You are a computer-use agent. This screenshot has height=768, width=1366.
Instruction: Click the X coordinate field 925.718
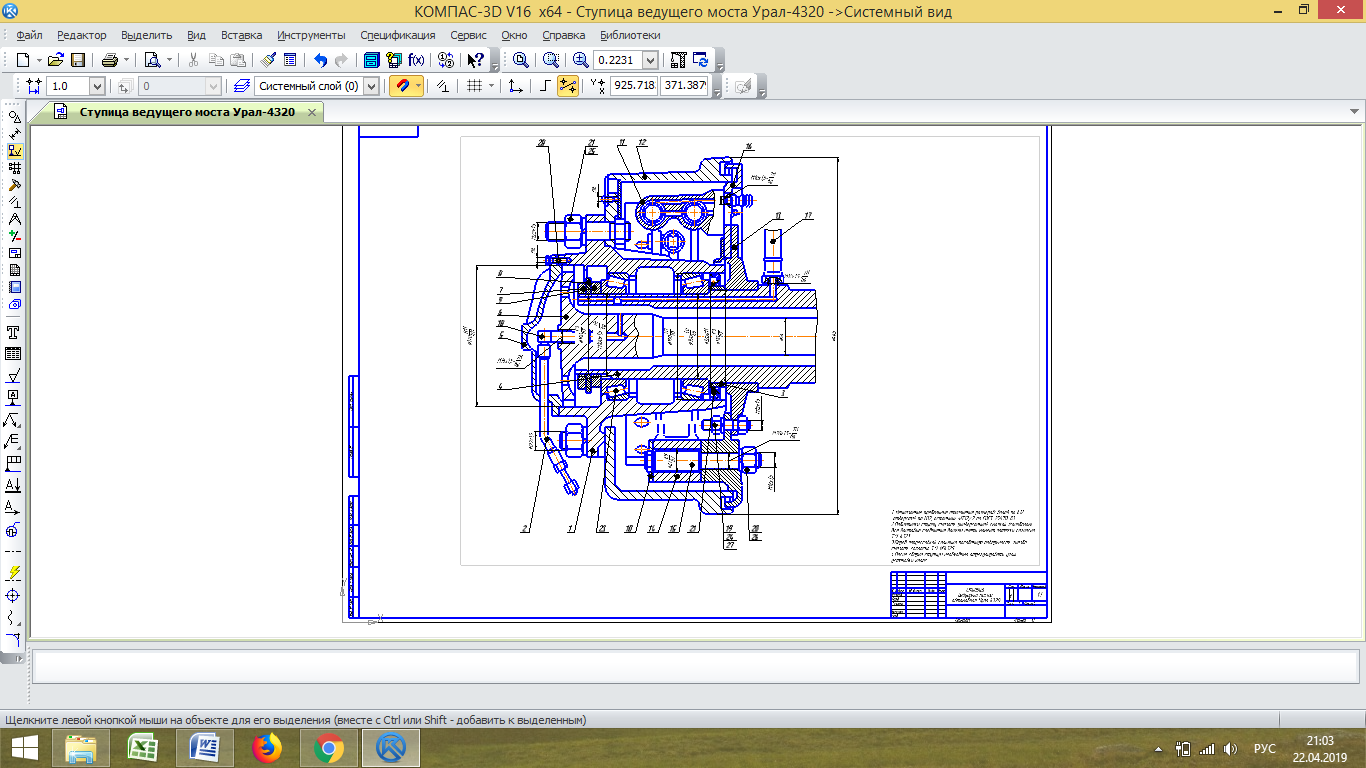(x=634, y=86)
